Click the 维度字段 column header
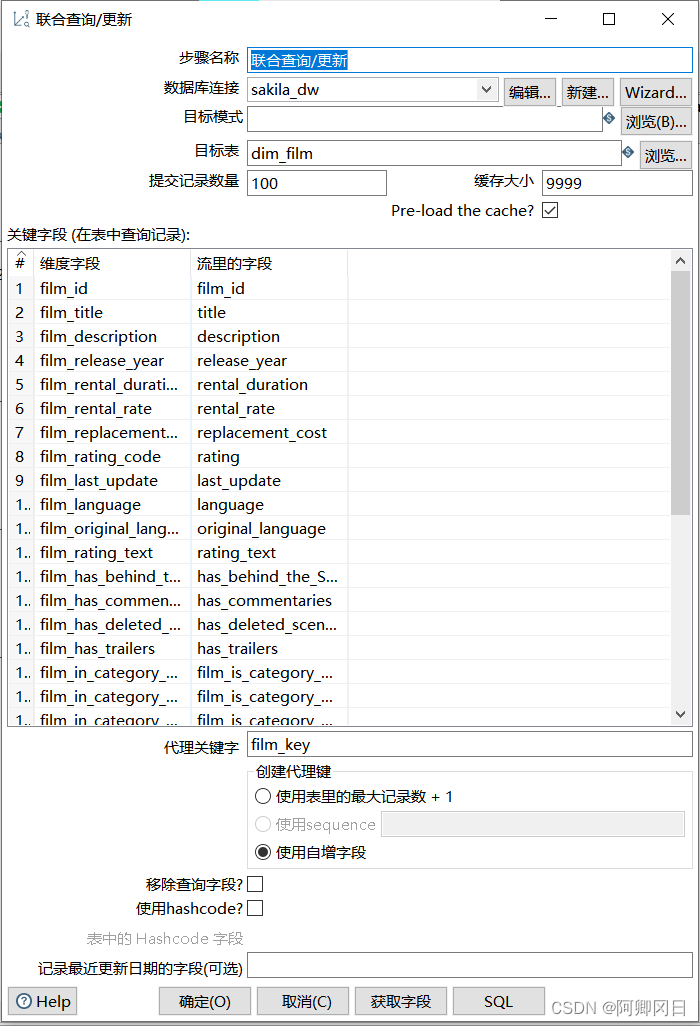700x1026 pixels. (x=112, y=264)
